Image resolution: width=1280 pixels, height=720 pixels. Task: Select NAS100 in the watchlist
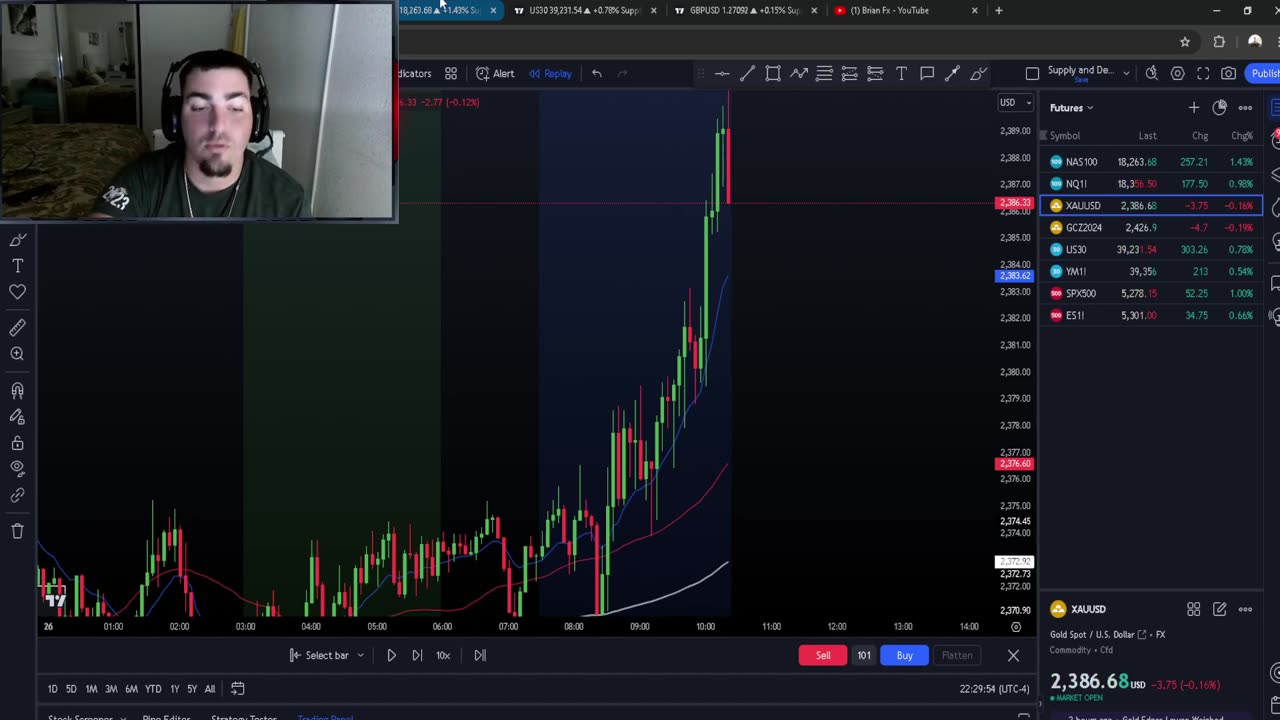[1151, 162]
